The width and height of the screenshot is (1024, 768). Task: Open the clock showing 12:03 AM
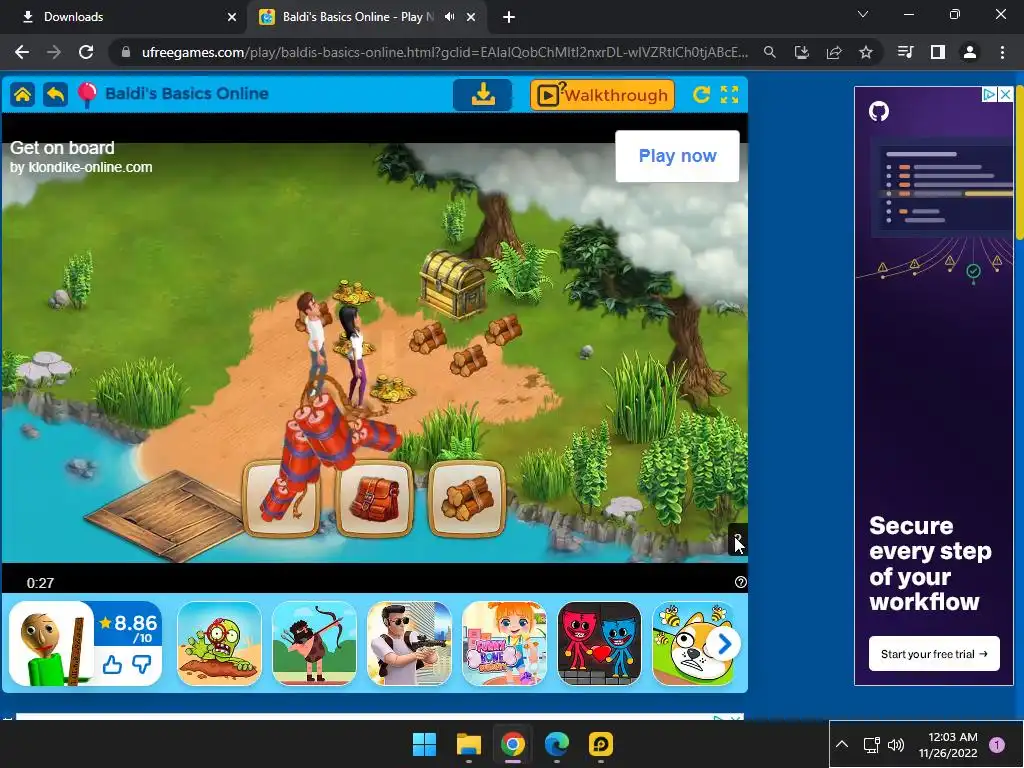948,745
